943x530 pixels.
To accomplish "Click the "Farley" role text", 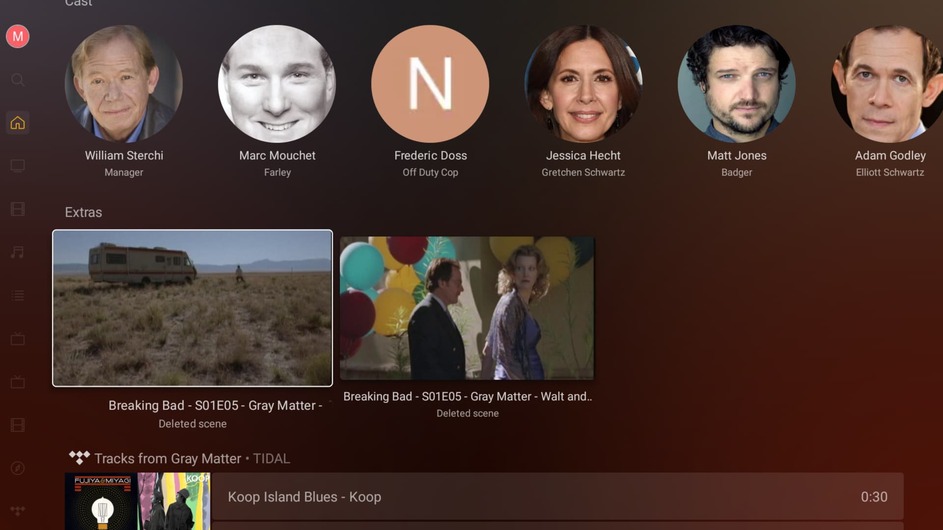I will [277, 172].
